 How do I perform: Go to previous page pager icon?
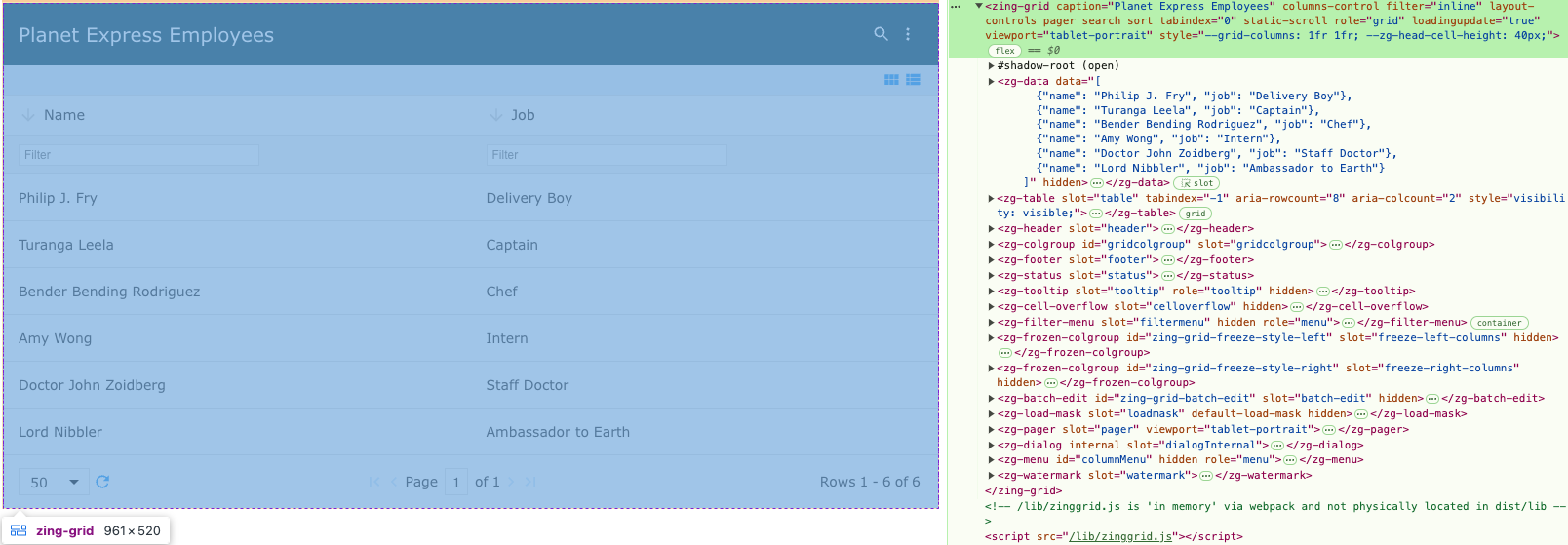[394, 482]
